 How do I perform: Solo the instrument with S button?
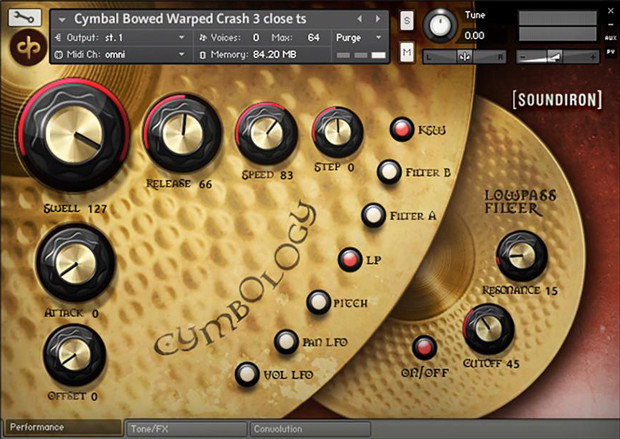[407, 21]
